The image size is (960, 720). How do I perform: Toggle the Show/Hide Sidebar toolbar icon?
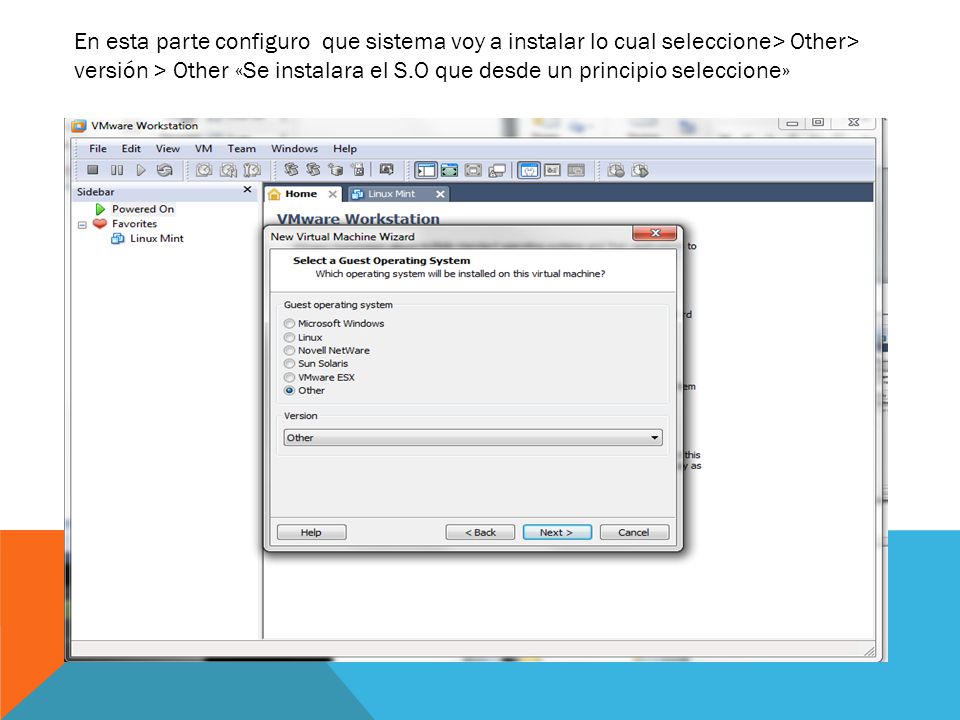tap(426, 170)
